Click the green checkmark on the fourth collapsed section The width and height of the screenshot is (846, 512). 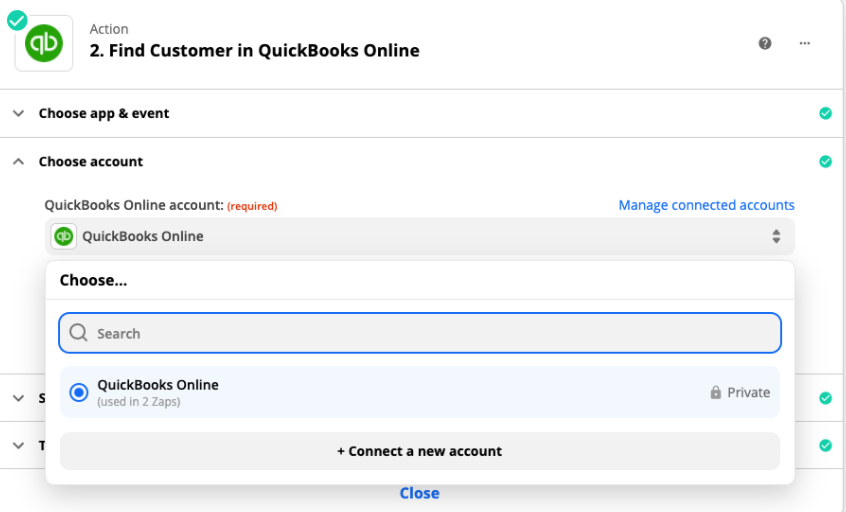825,445
